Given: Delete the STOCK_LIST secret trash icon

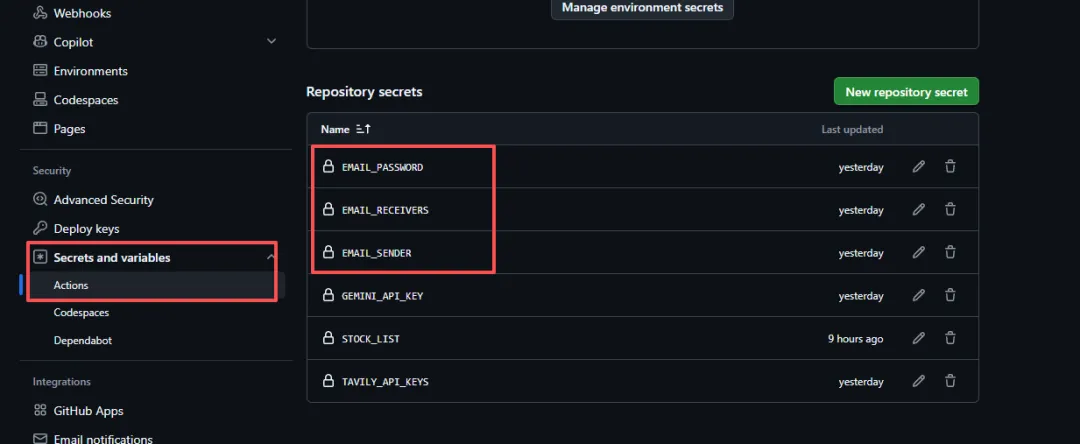Looking at the screenshot, I should [950, 339].
